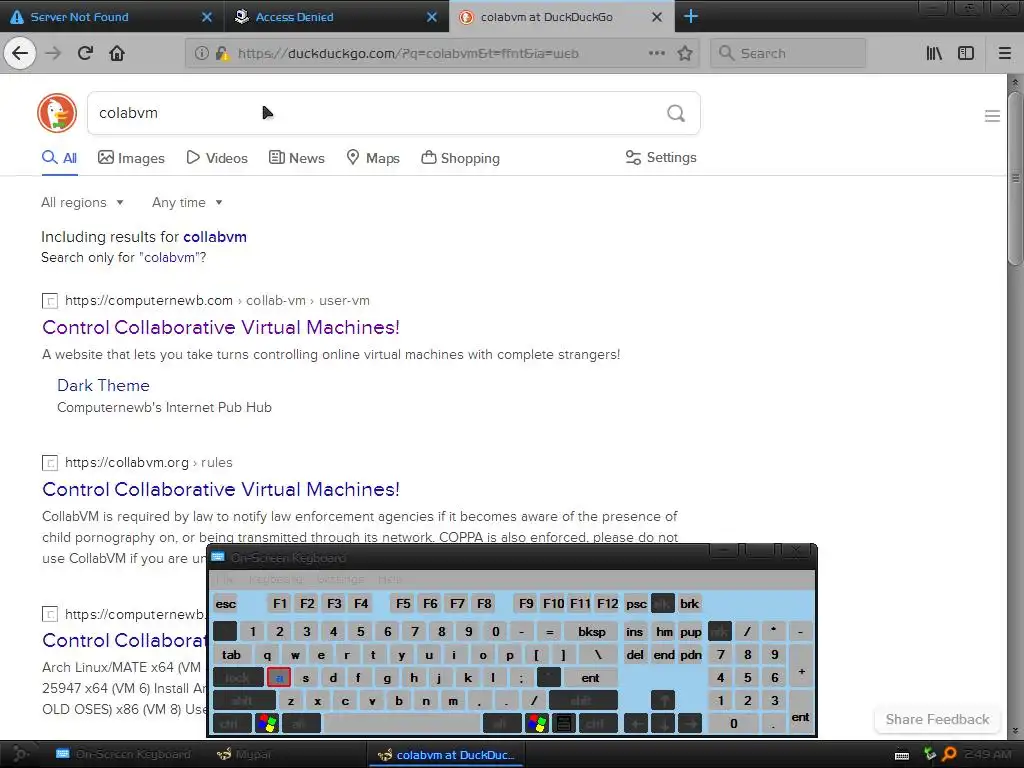Expand the All regions dropdown
Screen dimensions: 1024x768
point(82,202)
